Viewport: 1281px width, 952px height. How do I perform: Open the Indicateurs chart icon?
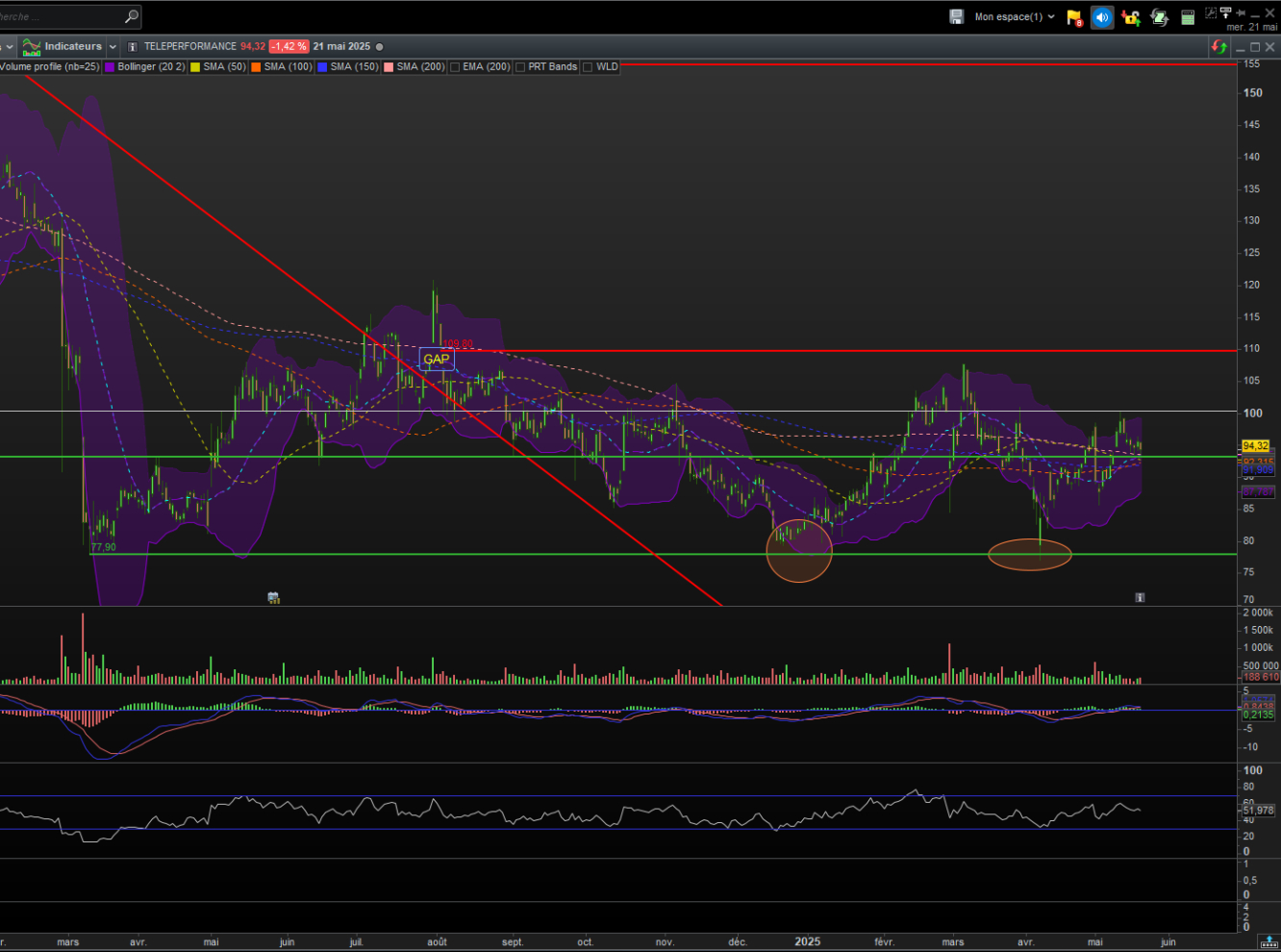[32, 46]
